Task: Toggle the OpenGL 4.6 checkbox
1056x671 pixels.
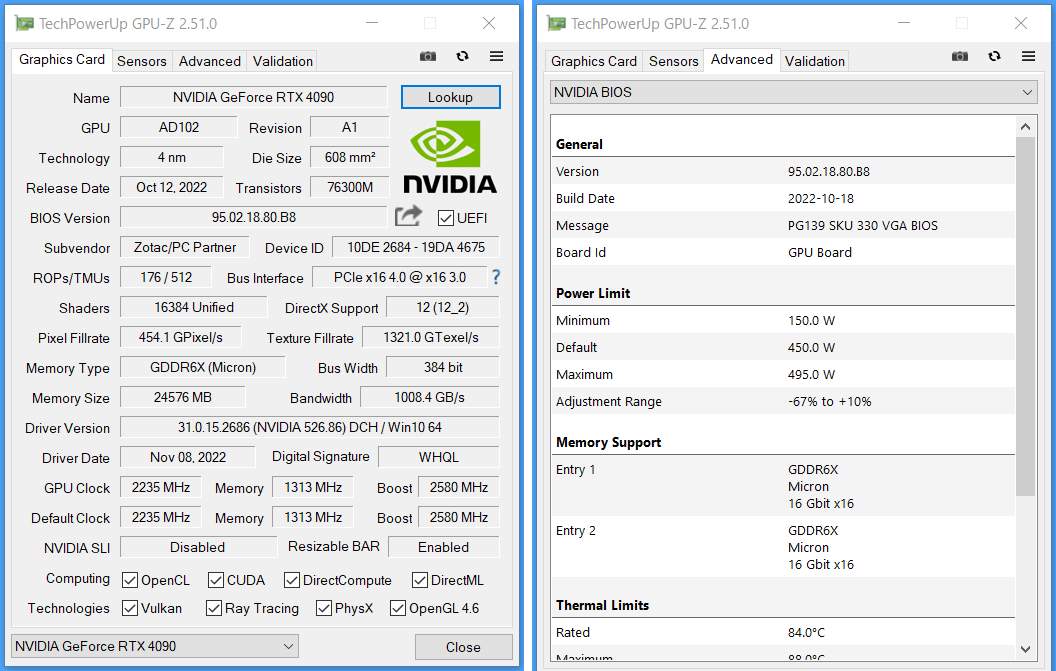Action: [398, 608]
